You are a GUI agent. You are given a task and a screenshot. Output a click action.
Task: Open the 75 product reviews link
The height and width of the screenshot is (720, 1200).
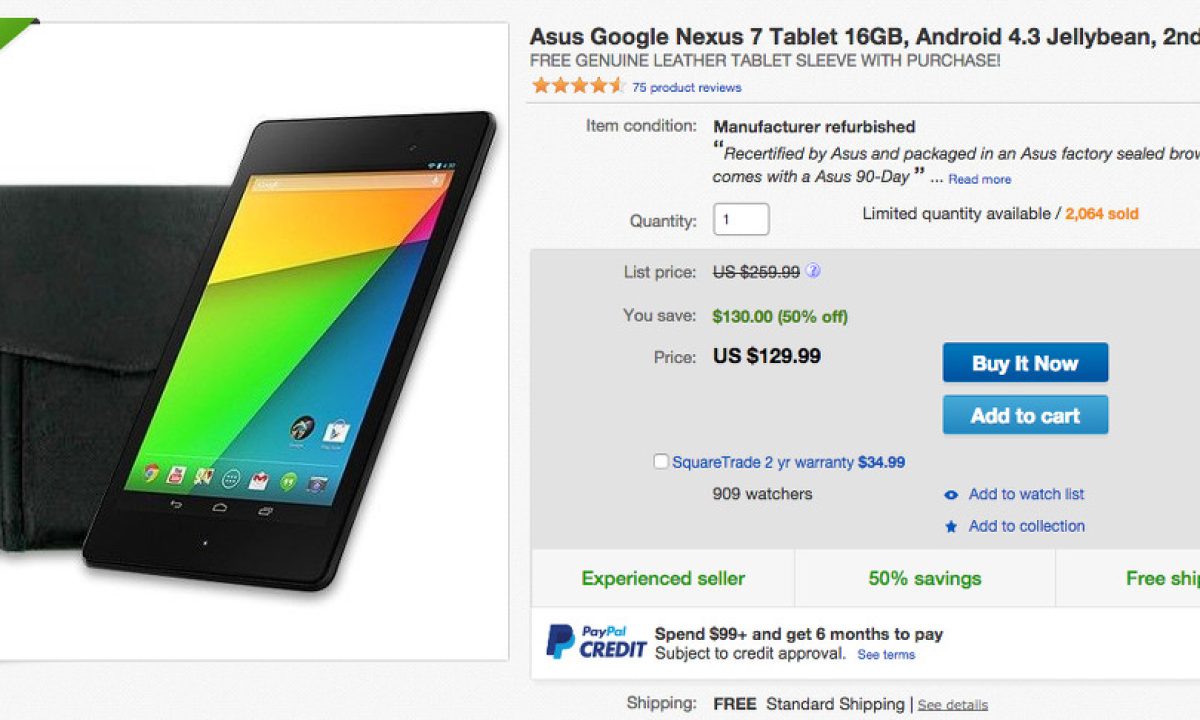[x=686, y=88]
